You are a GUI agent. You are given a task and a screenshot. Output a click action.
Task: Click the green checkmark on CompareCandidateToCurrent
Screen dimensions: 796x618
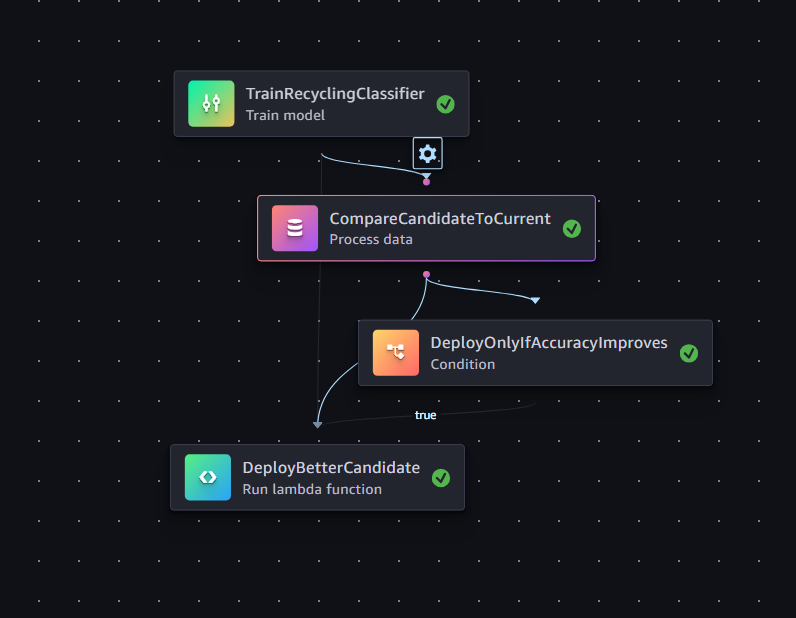point(572,229)
